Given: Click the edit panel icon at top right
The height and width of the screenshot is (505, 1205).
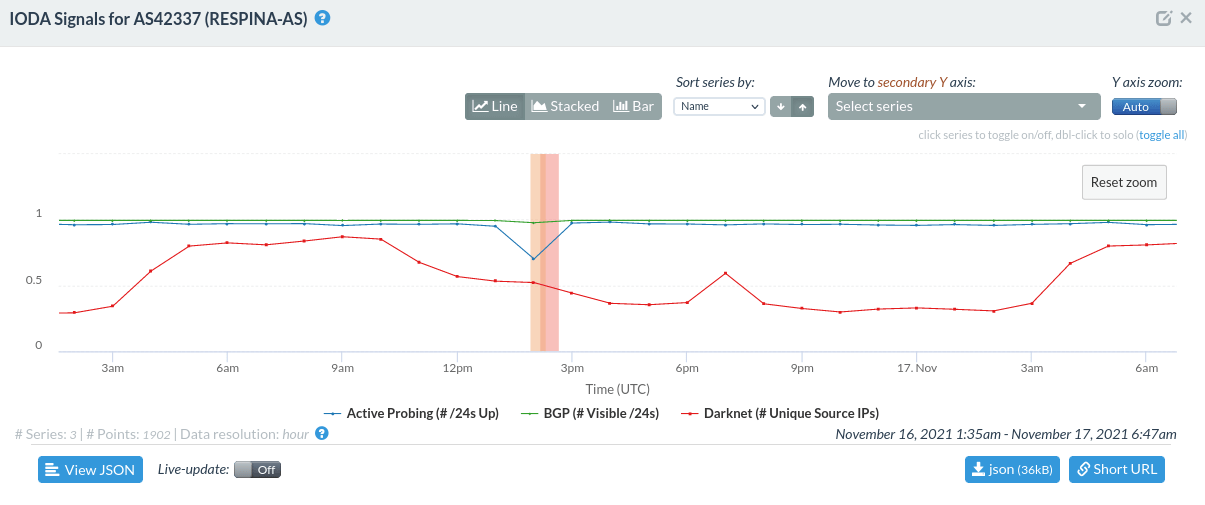Looking at the screenshot, I should 1164,18.
